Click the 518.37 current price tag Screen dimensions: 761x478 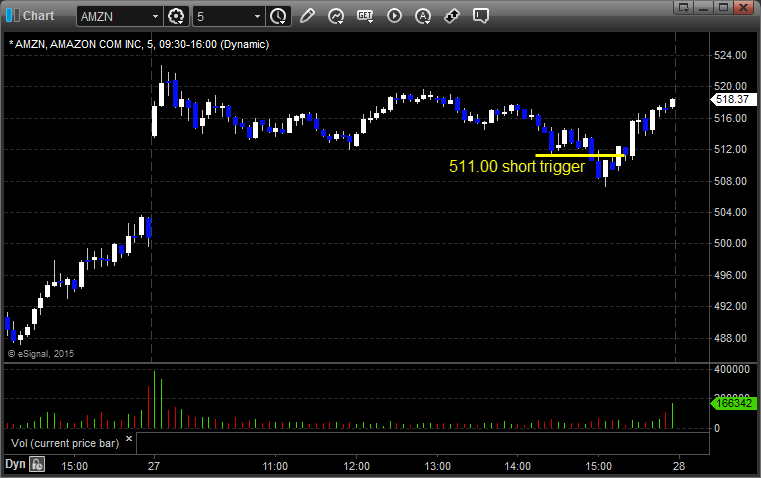click(733, 99)
